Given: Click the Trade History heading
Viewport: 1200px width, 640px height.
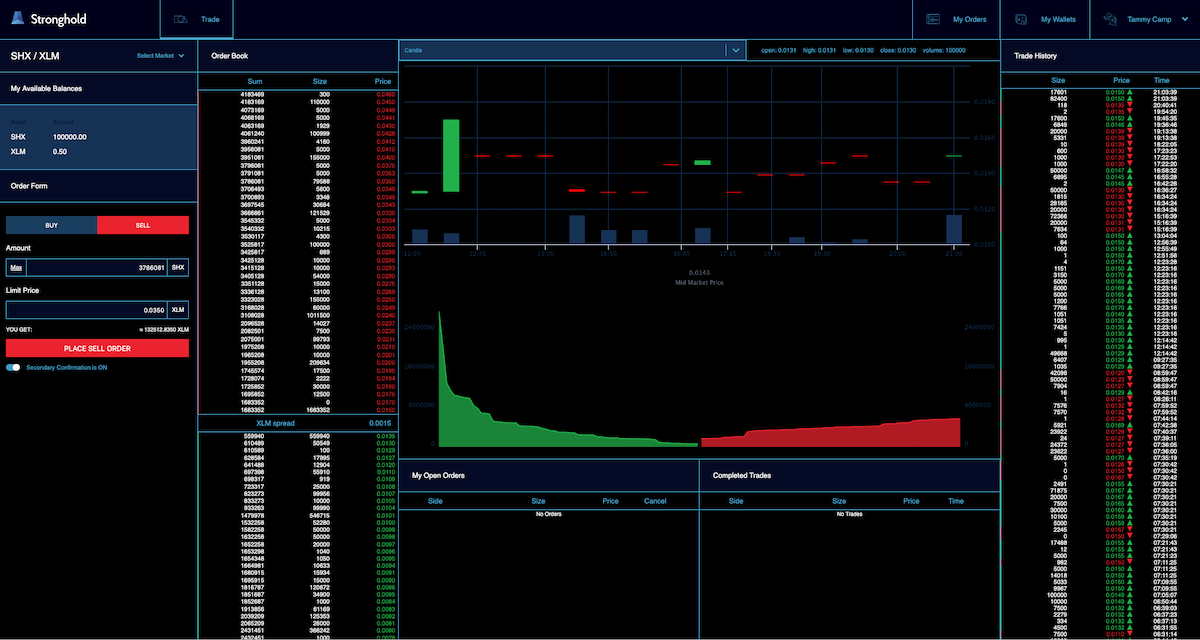Looking at the screenshot, I should point(1035,56).
